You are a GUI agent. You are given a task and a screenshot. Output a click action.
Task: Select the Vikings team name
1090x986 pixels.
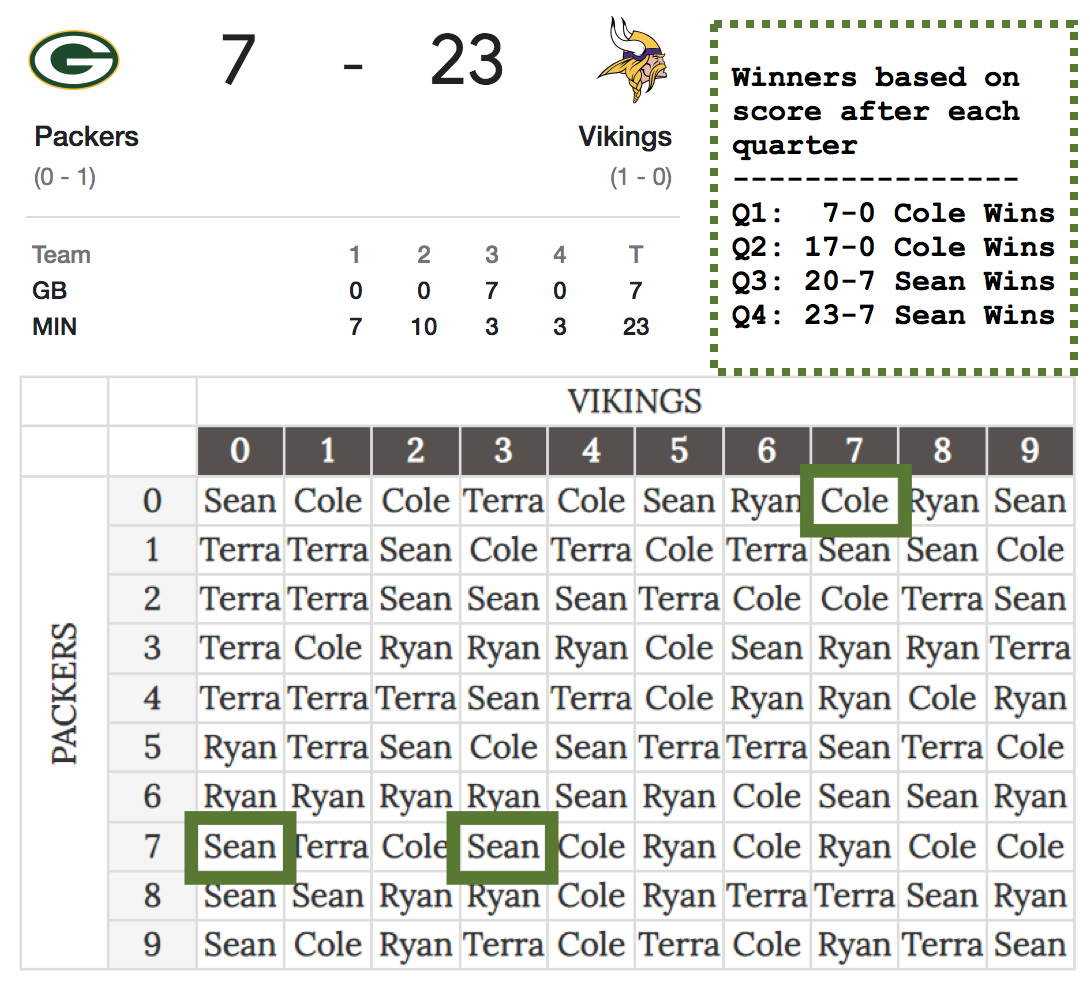click(625, 136)
